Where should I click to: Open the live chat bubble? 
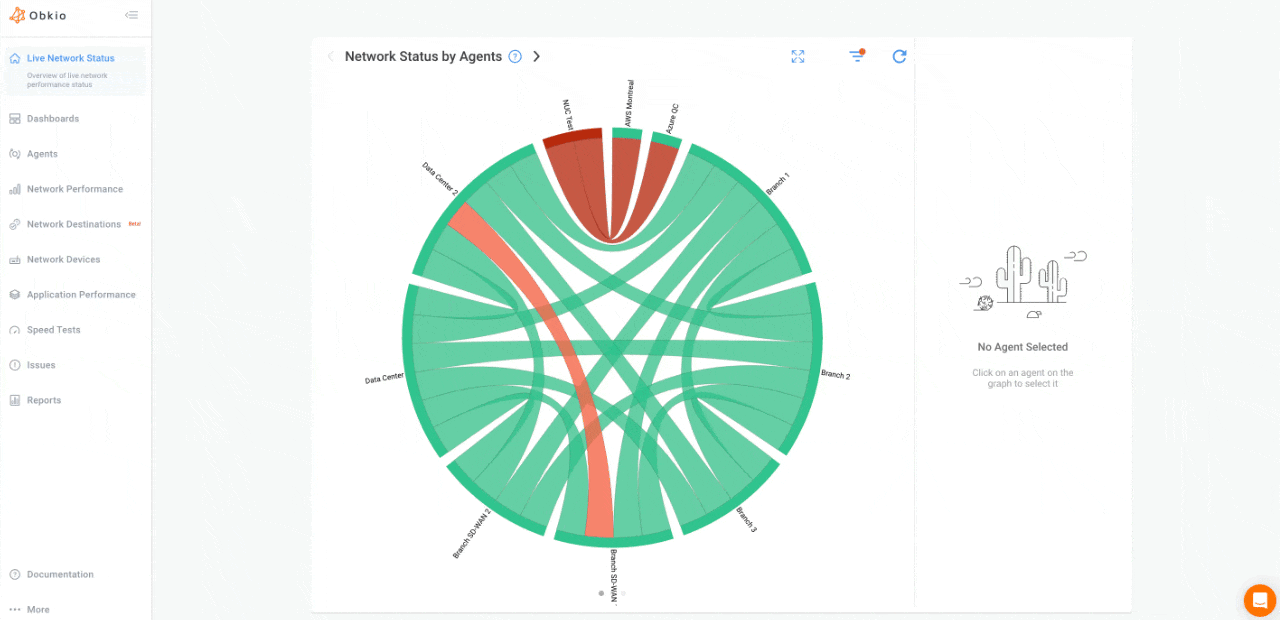(1259, 601)
